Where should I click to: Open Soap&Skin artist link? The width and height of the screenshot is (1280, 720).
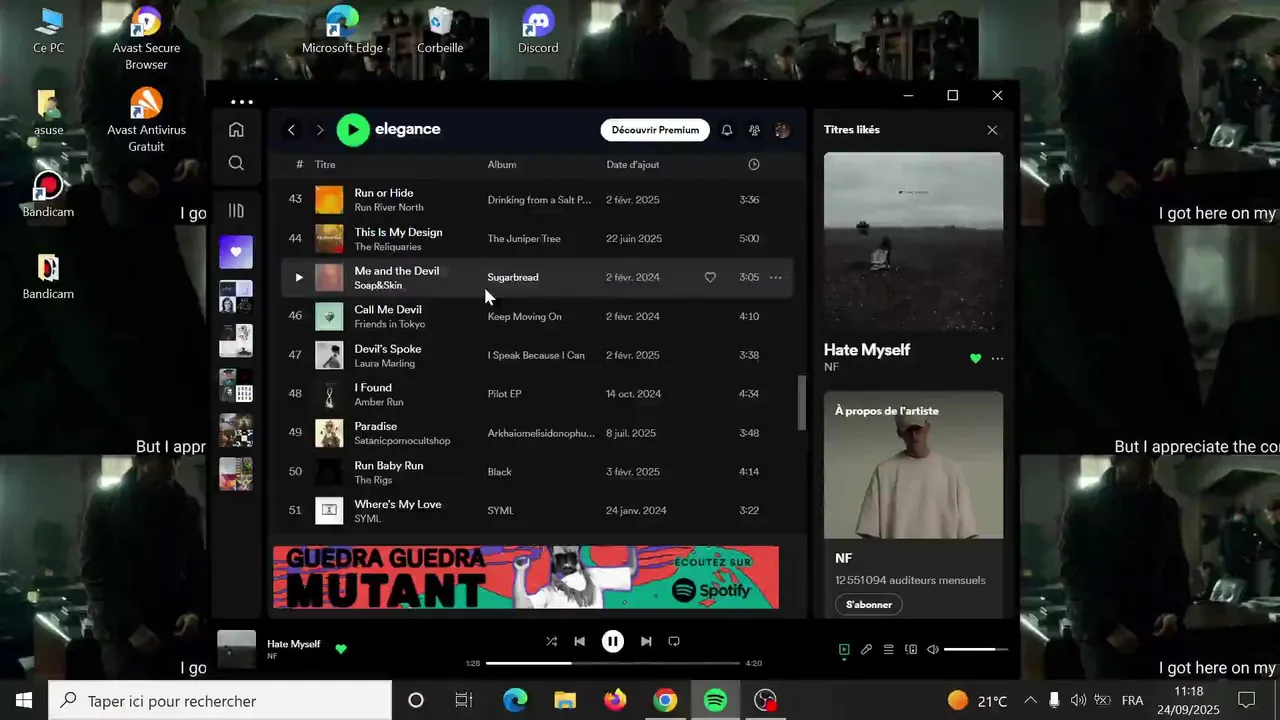pos(378,285)
